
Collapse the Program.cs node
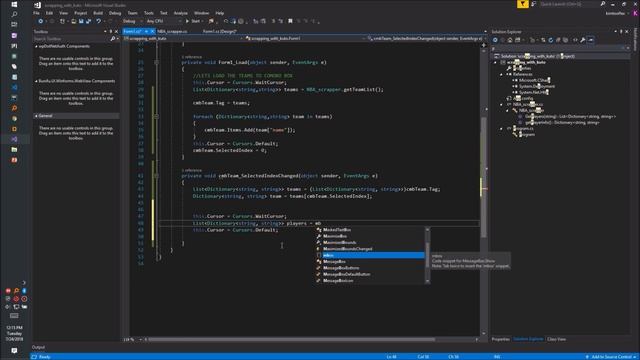click(502, 129)
